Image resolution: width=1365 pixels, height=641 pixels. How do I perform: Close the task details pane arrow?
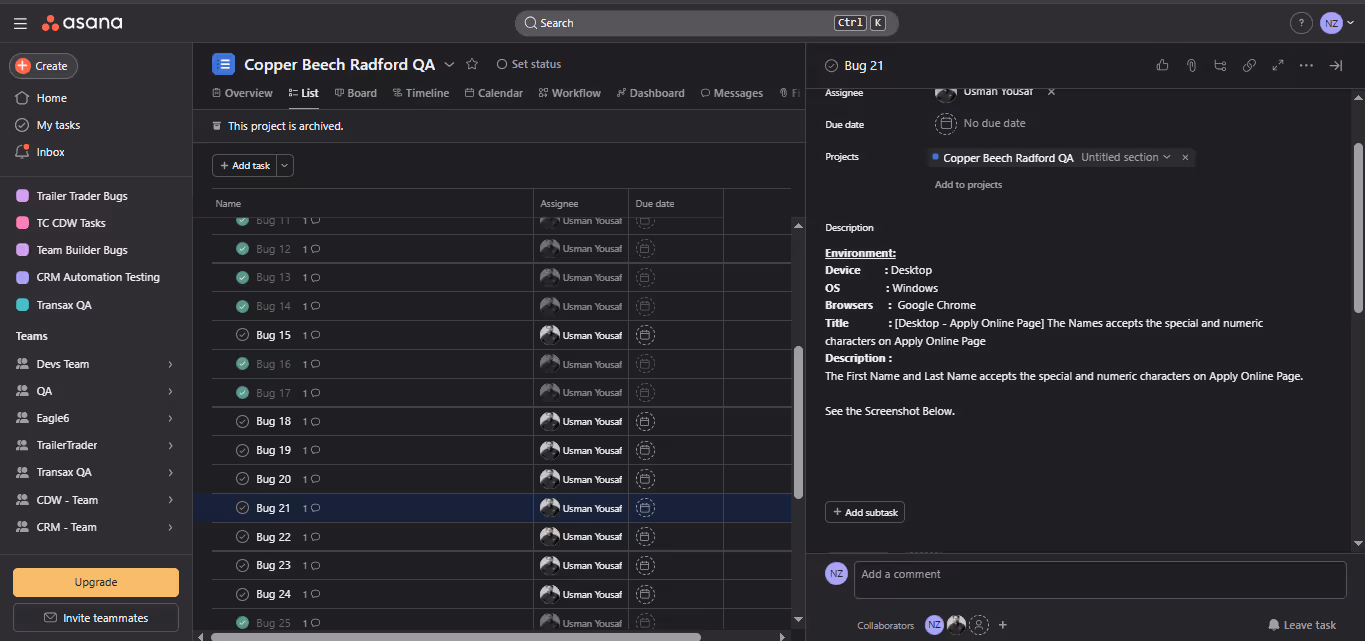pyautogui.click(x=1335, y=65)
